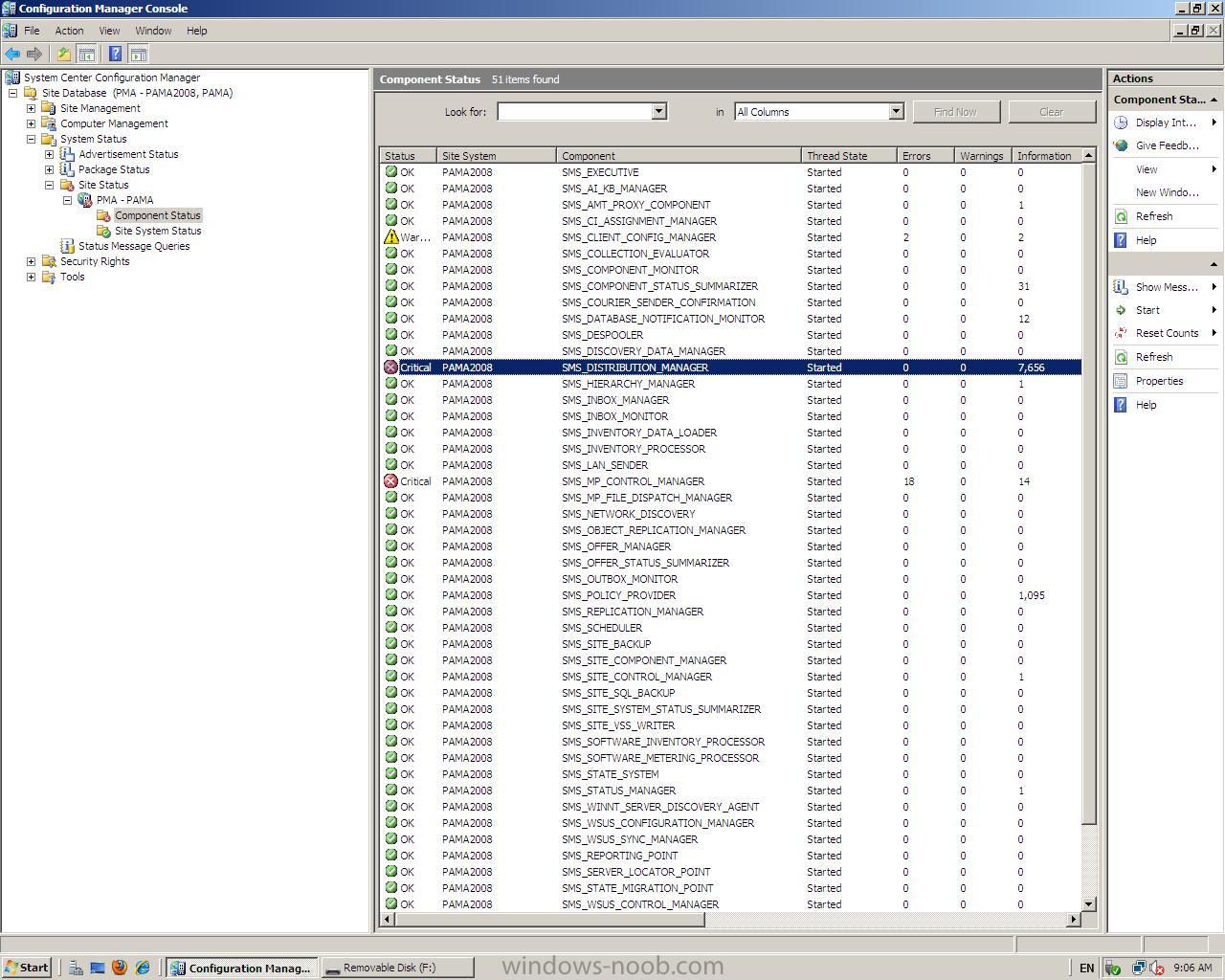The image size is (1225, 980).
Task: Click the Status Message Queries tree icon
Action: tap(67, 246)
